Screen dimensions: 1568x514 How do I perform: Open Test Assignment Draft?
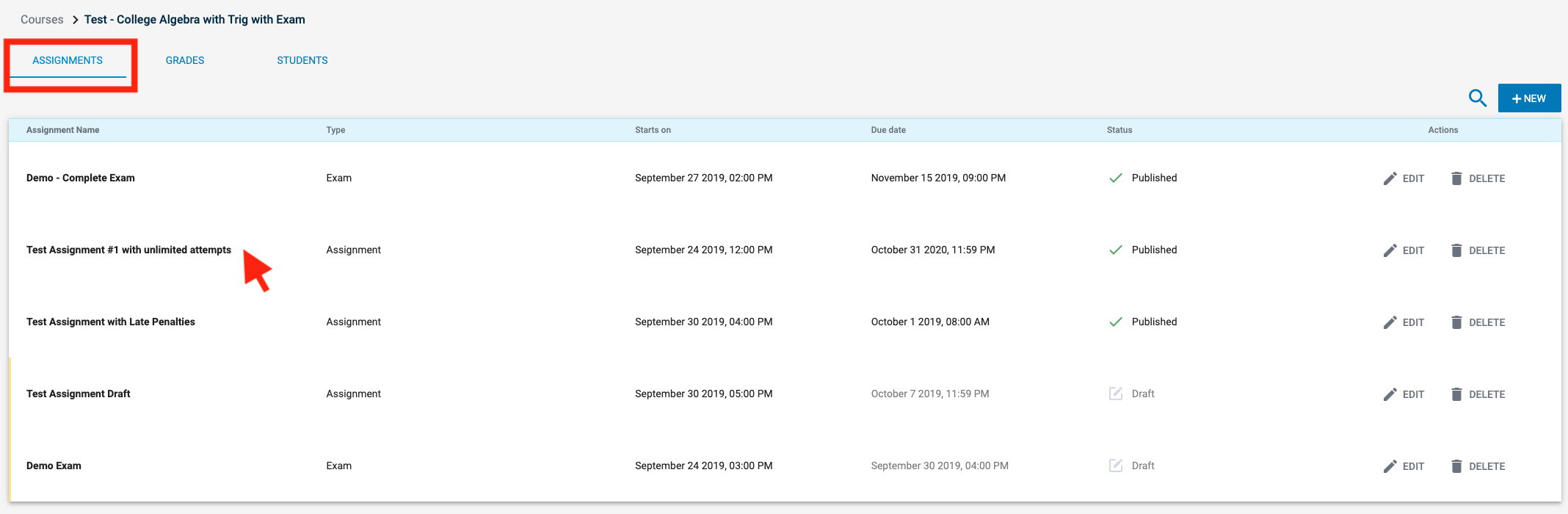[x=79, y=394]
